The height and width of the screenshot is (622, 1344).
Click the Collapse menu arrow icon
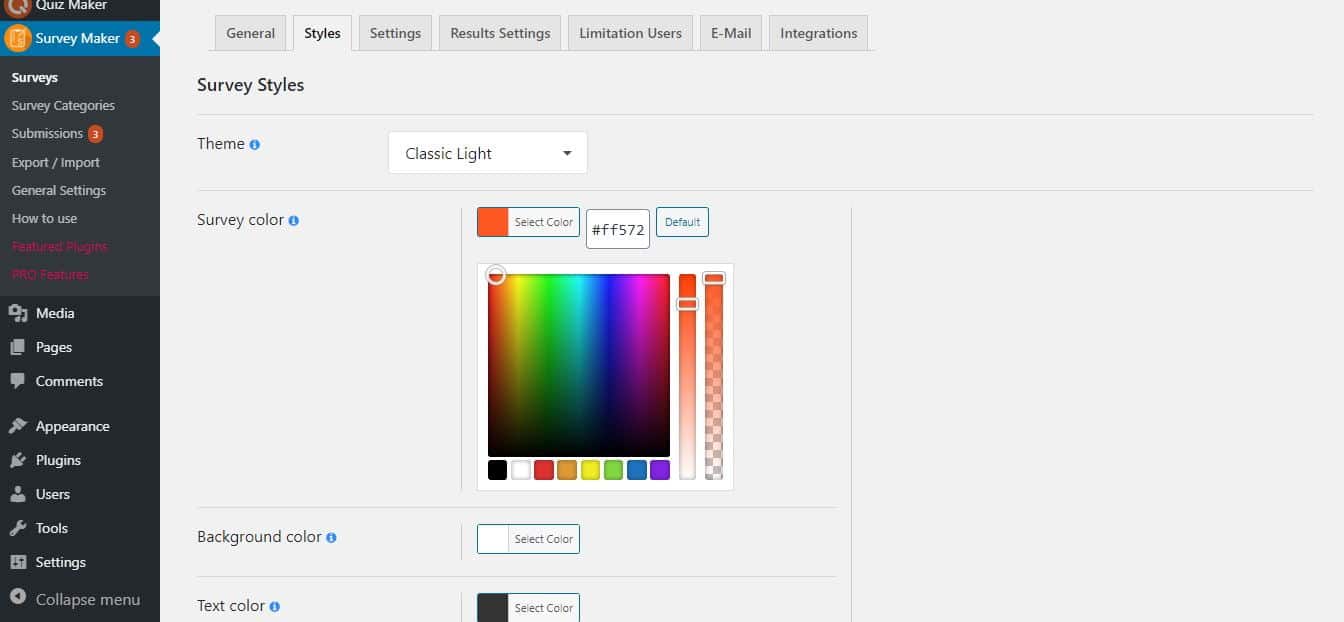17,599
